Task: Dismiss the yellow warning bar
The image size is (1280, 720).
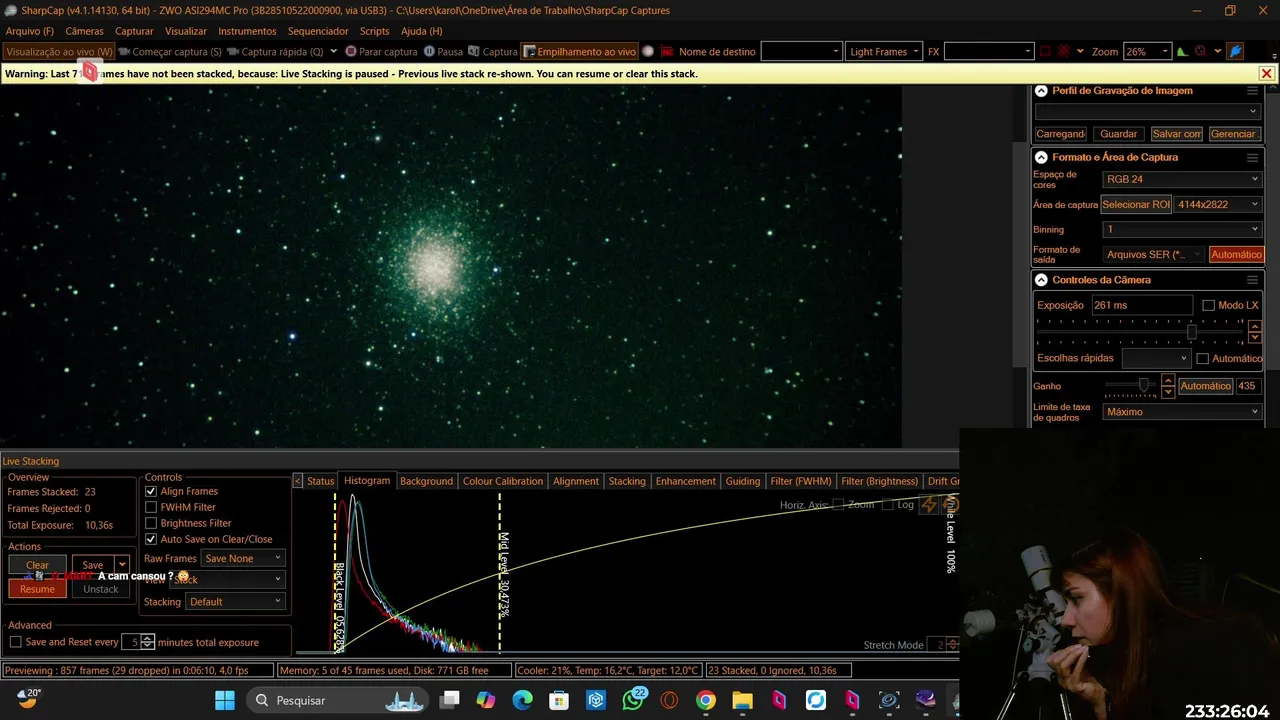Action: [x=1266, y=73]
